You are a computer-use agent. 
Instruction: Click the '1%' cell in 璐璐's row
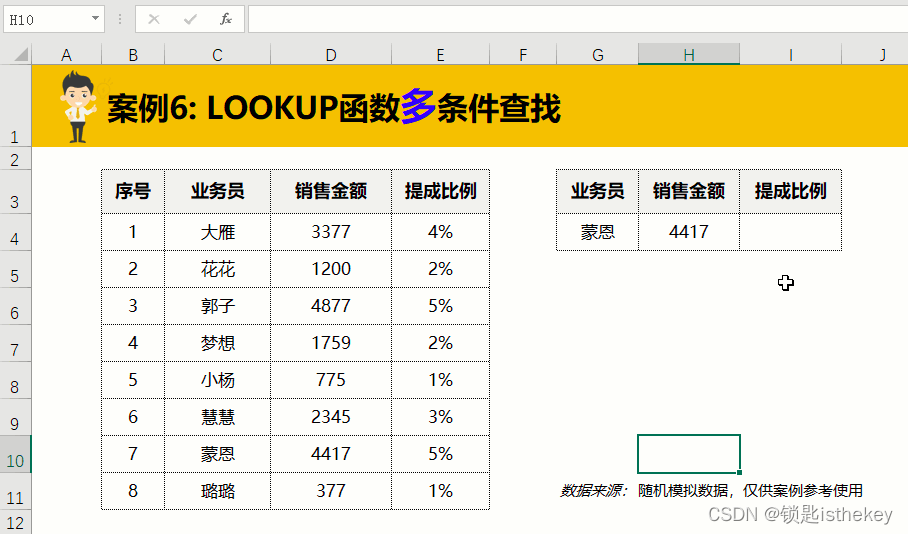[441, 491]
